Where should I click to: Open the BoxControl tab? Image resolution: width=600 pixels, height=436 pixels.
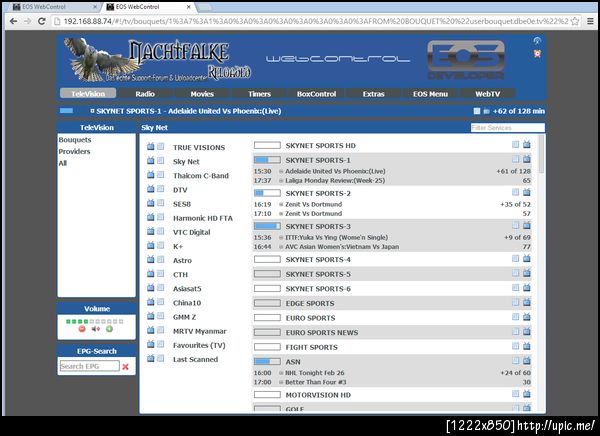[x=316, y=94]
